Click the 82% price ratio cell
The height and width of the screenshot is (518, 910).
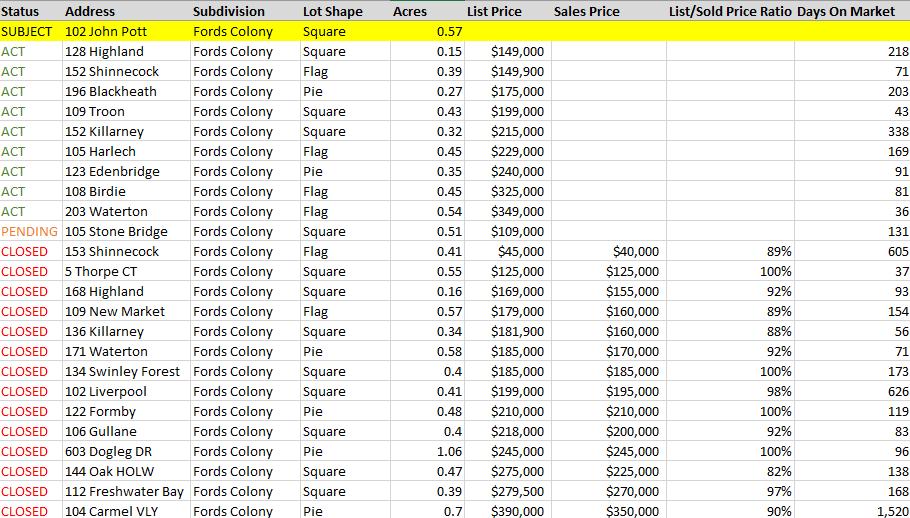[x=731, y=472]
